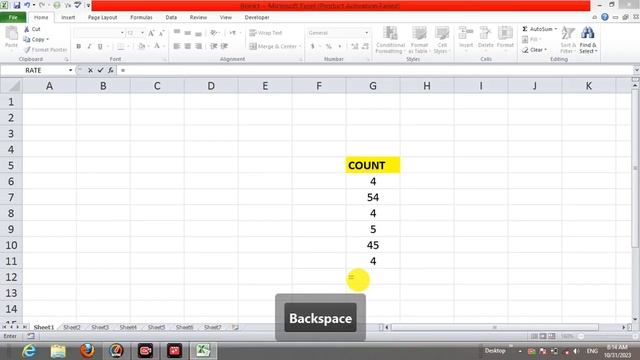Viewport: 640px width, 360px height.
Task: Align text left in alignment group
Action: click(x=177, y=46)
